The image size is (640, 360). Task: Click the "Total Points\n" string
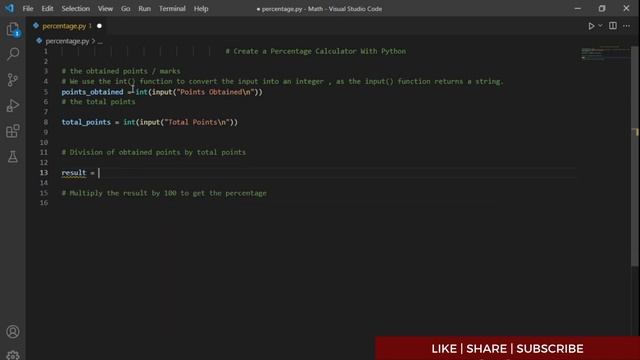pyautogui.click(x=197, y=122)
